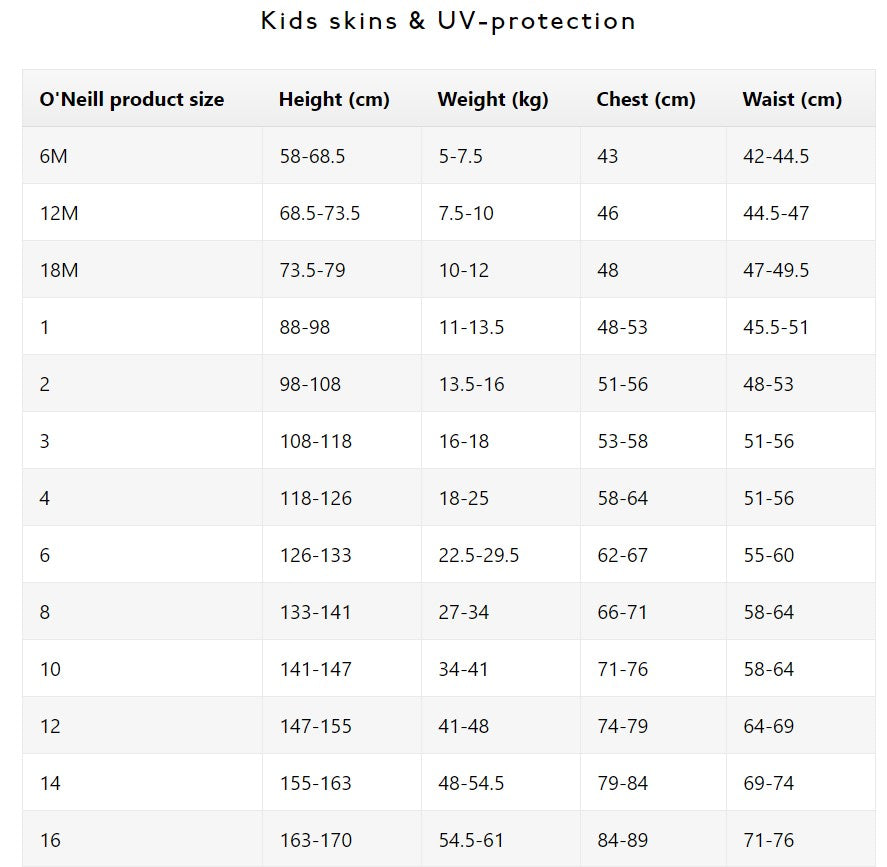Select the size 16 row label
Viewport: 887px width, 867px height.
tap(50, 840)
